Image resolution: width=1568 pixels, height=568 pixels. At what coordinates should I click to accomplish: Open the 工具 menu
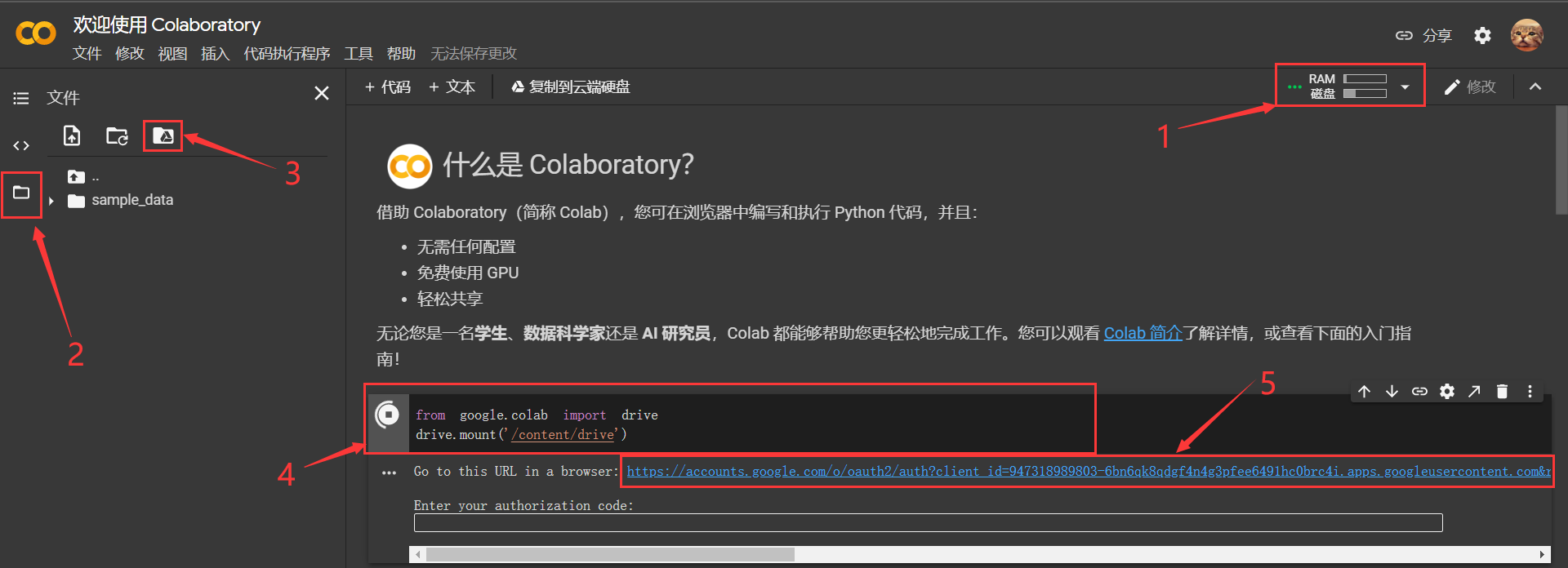pos(359,54)
